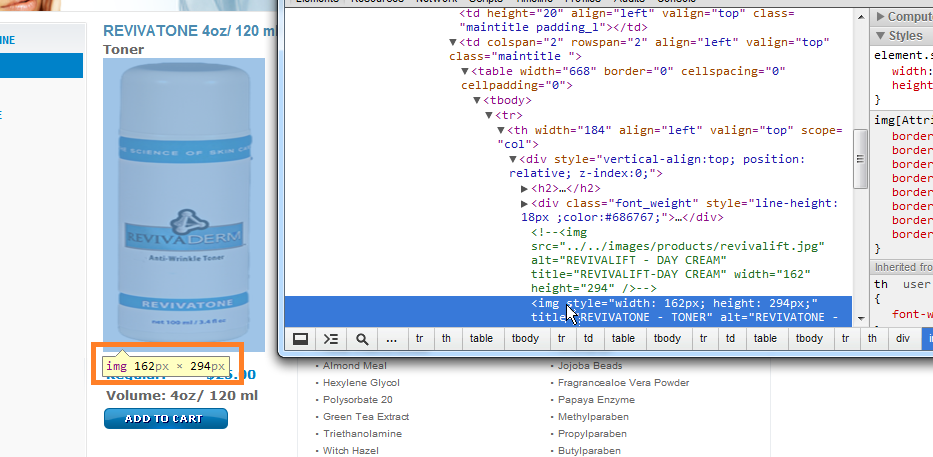This screenshot has height=457, width=933.
Task: Collapse the table width 668 node
Action: pyautogui.click(x=465, y=72)
